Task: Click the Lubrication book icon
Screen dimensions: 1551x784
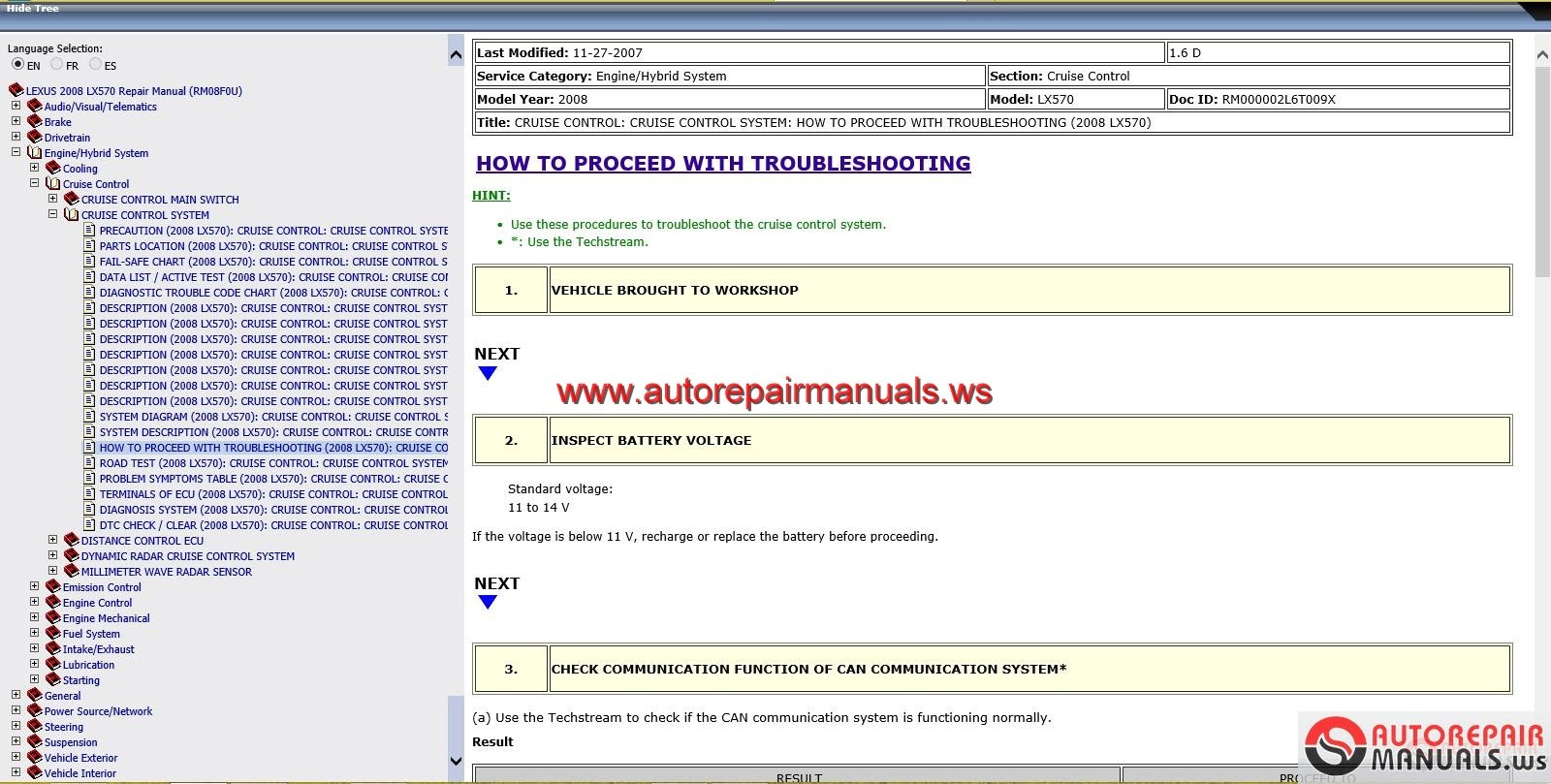Action: [x=53, y=664]
